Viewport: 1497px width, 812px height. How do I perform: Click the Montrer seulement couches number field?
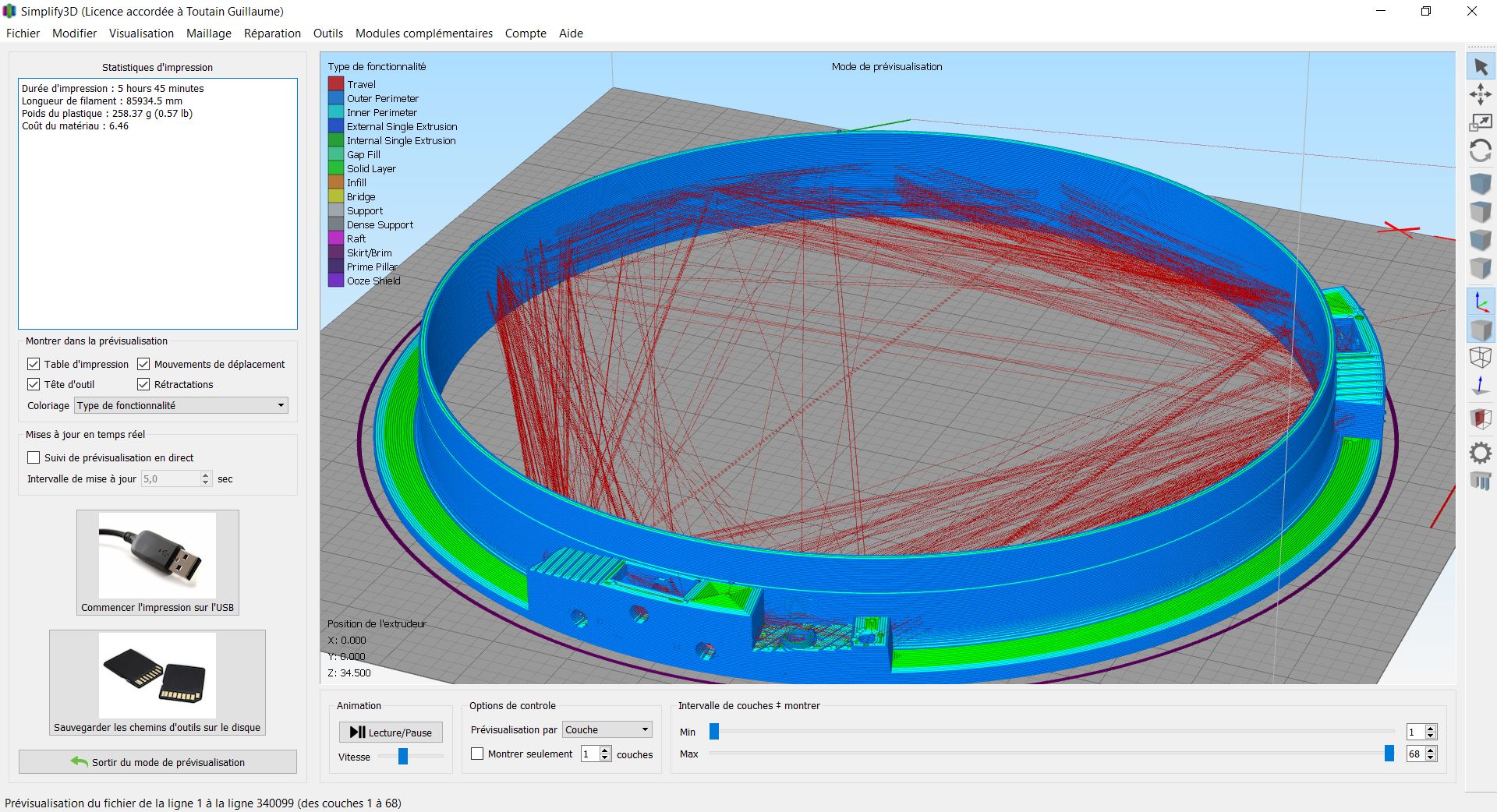coord(590,754)
